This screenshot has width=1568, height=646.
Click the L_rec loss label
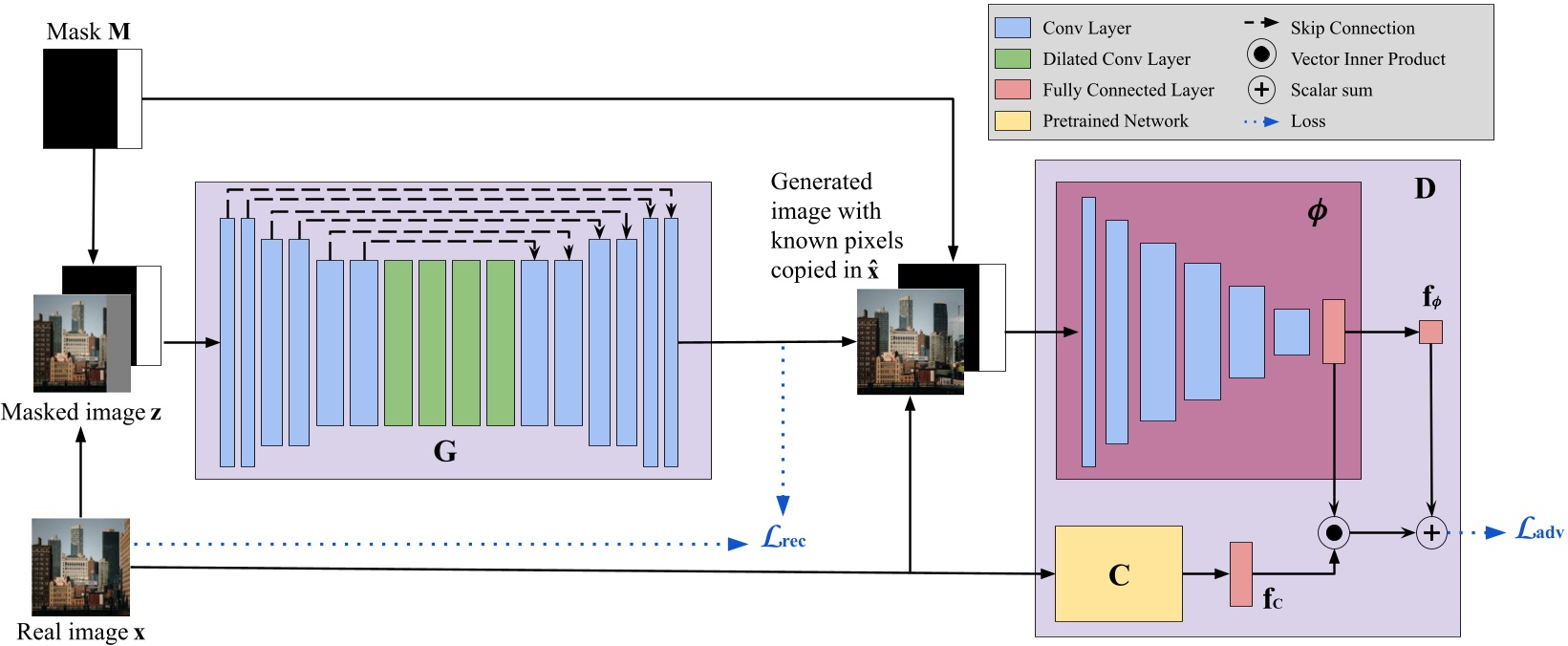pyautogui.click(x=784, y=539)
